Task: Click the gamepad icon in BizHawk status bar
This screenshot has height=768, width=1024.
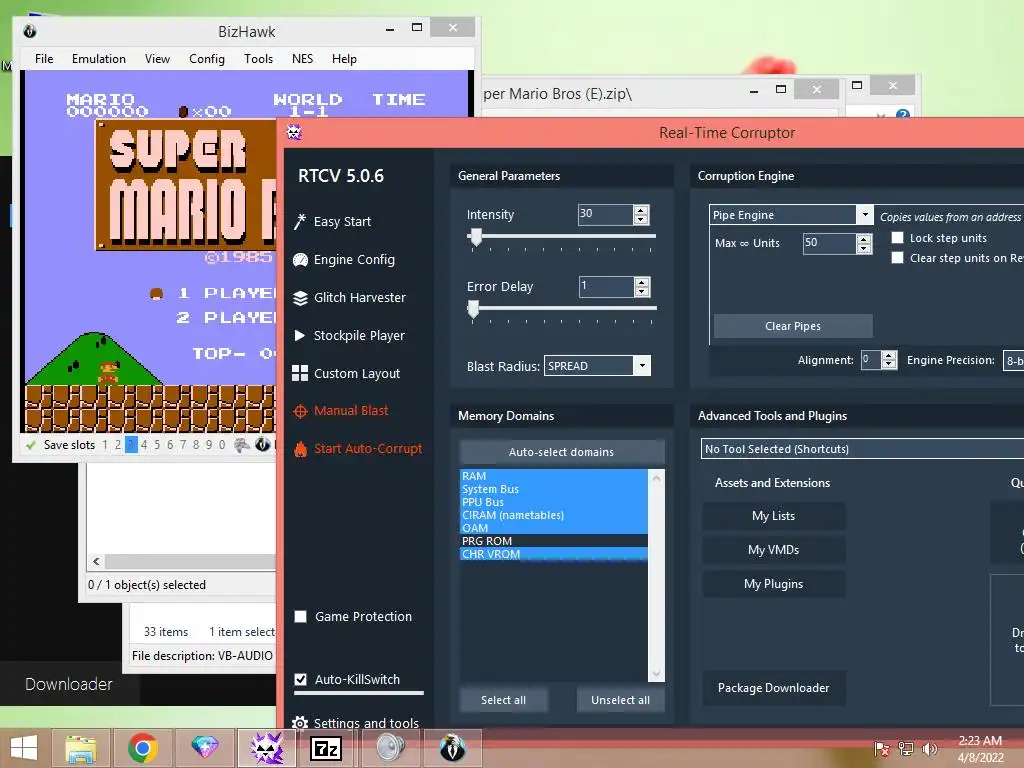Action: click(242, 445)
